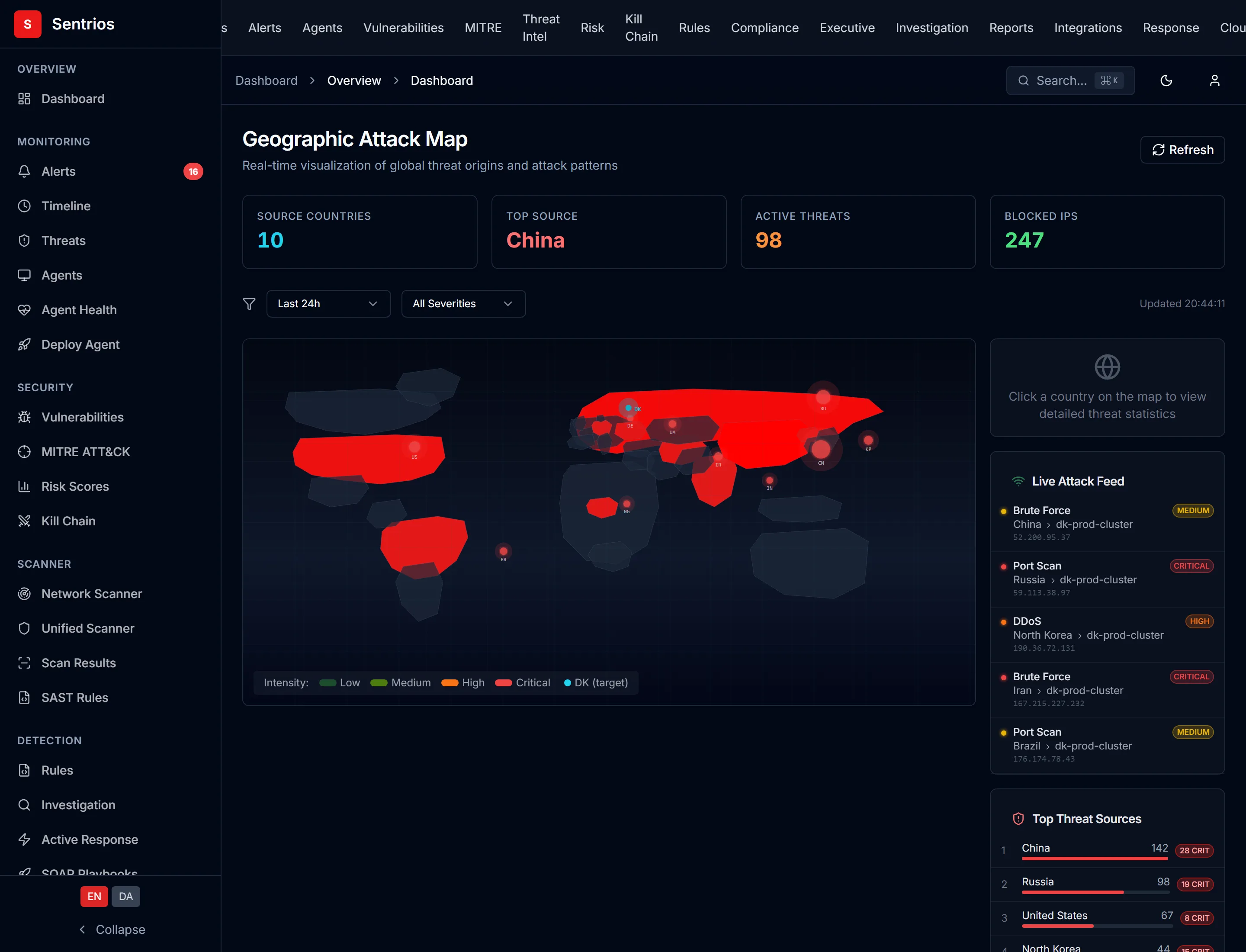Open the Integrations top navigation tab
The height and width of the screenshot is (952, 1246).
[x=1088, y=28]
